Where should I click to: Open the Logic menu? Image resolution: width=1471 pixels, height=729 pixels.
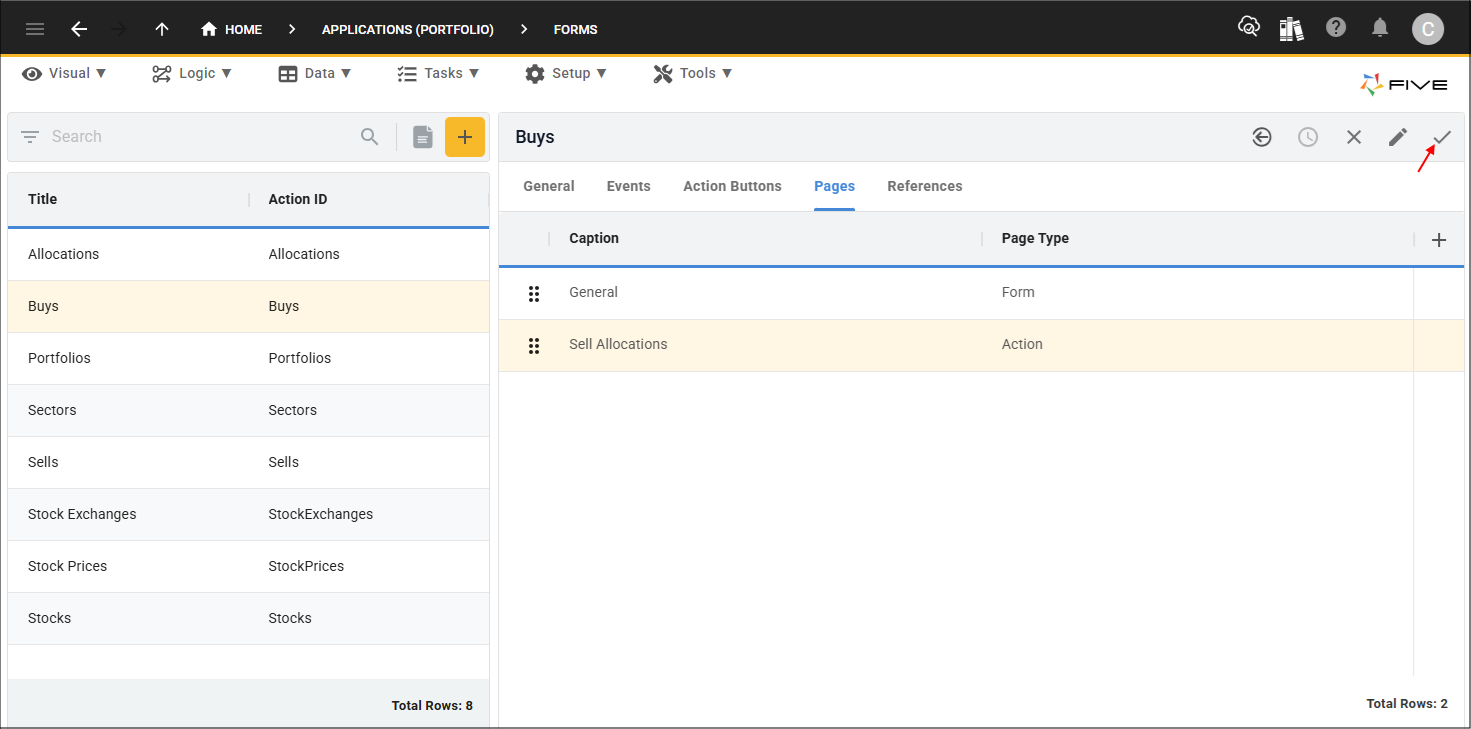tap(192, 73)
